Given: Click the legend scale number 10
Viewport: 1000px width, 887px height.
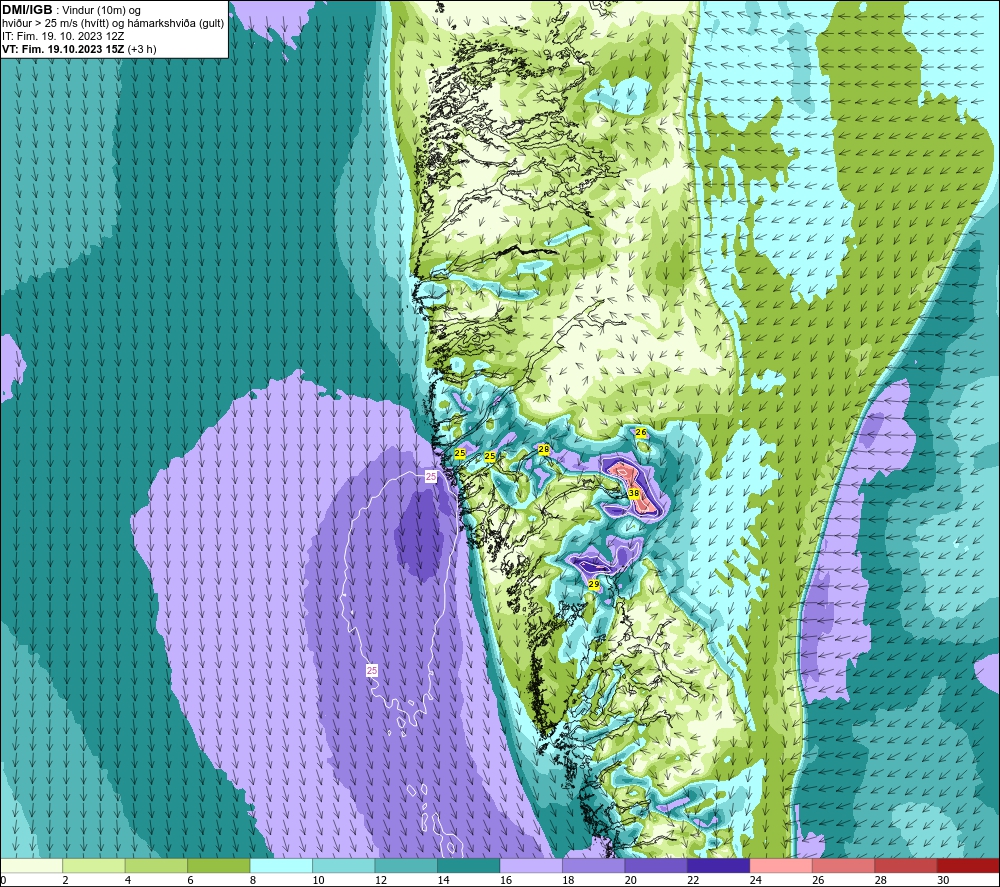Looking at the screenshot, I should point(318,880).
